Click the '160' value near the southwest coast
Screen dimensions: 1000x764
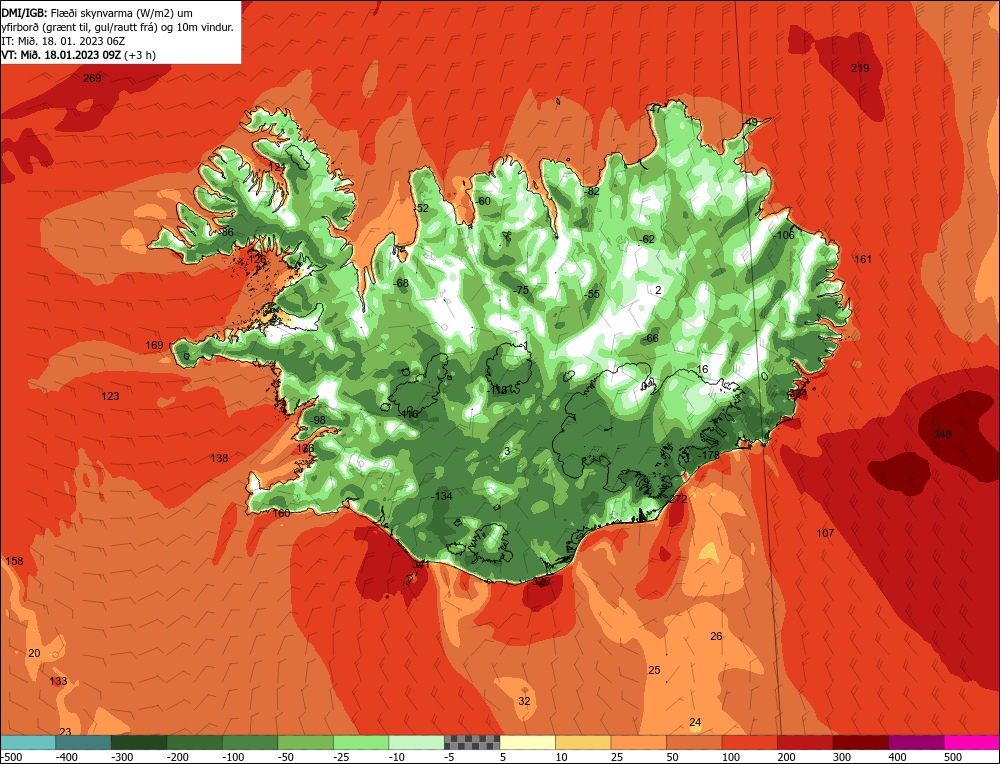click(x=281, y=513)
